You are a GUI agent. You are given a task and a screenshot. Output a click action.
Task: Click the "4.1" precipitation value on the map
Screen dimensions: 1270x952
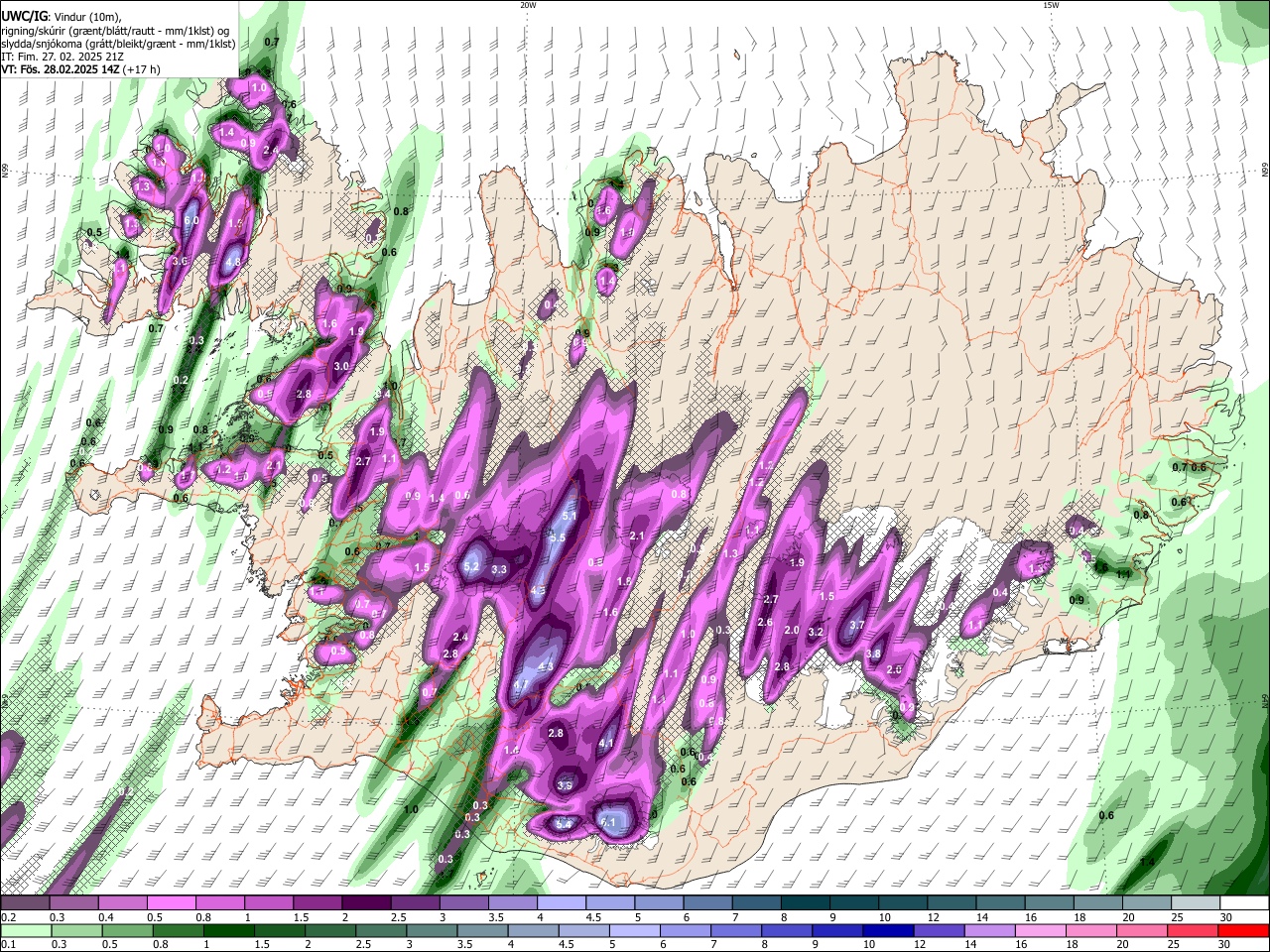point(607,743)
